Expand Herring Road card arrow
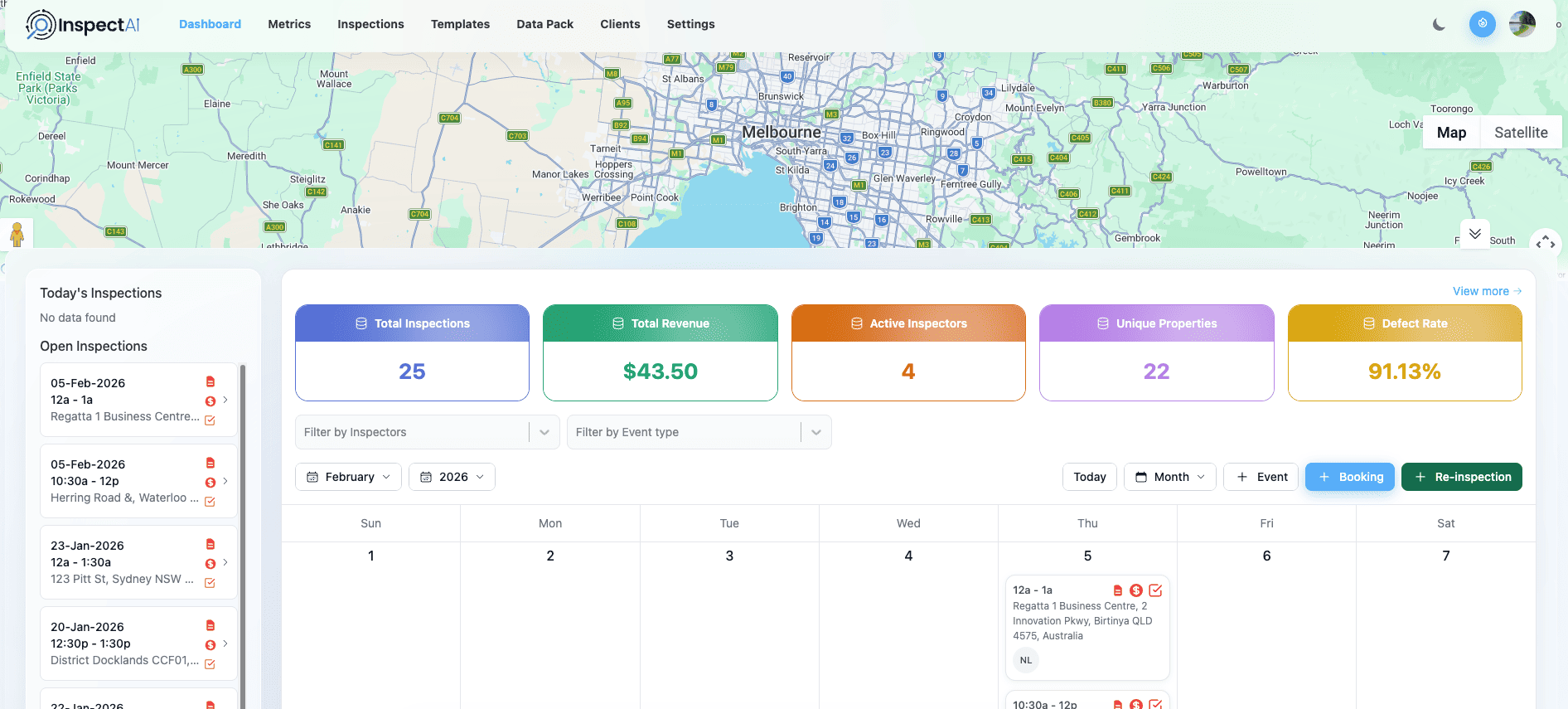Viewport: 1568px width, 709px height. click(225, 481)
